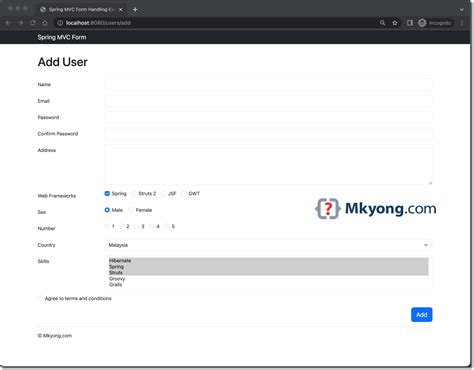Check the Struts 2 framework checkbox
The height and width of the screenshot is (370, 474).
(x=134, y=193)
